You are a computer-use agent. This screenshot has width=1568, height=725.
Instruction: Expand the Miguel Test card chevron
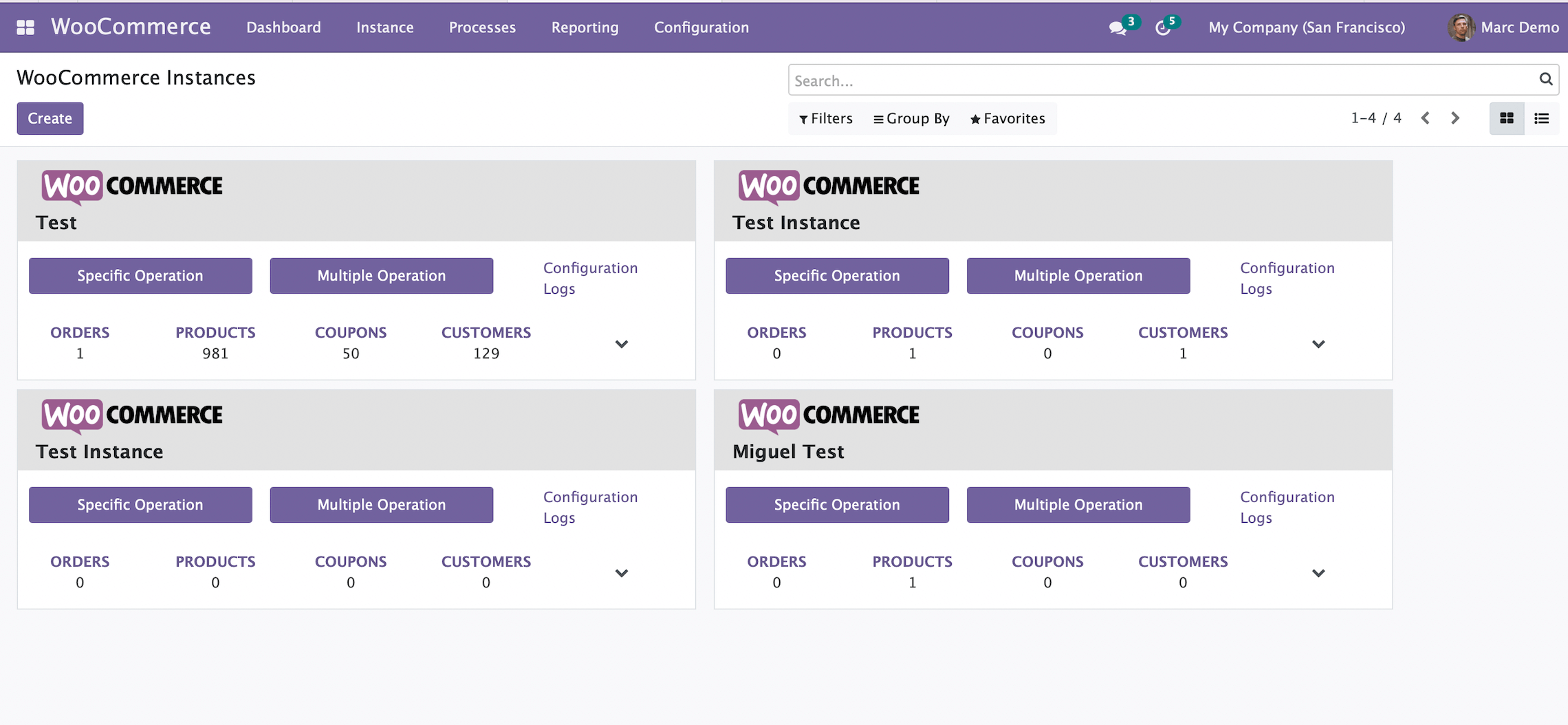pos(1318,573)
